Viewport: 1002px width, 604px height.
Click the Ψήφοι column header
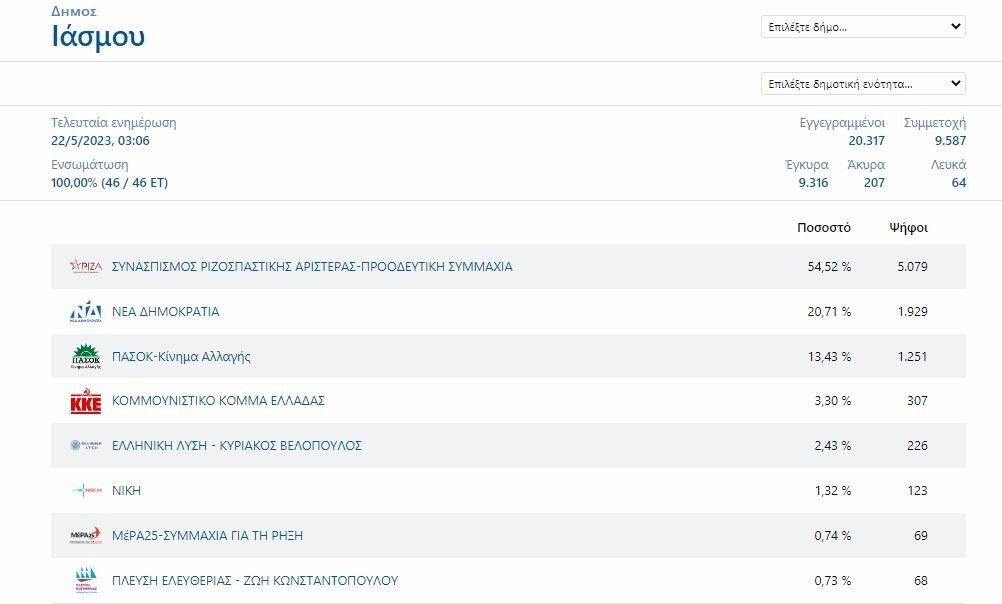909,228
